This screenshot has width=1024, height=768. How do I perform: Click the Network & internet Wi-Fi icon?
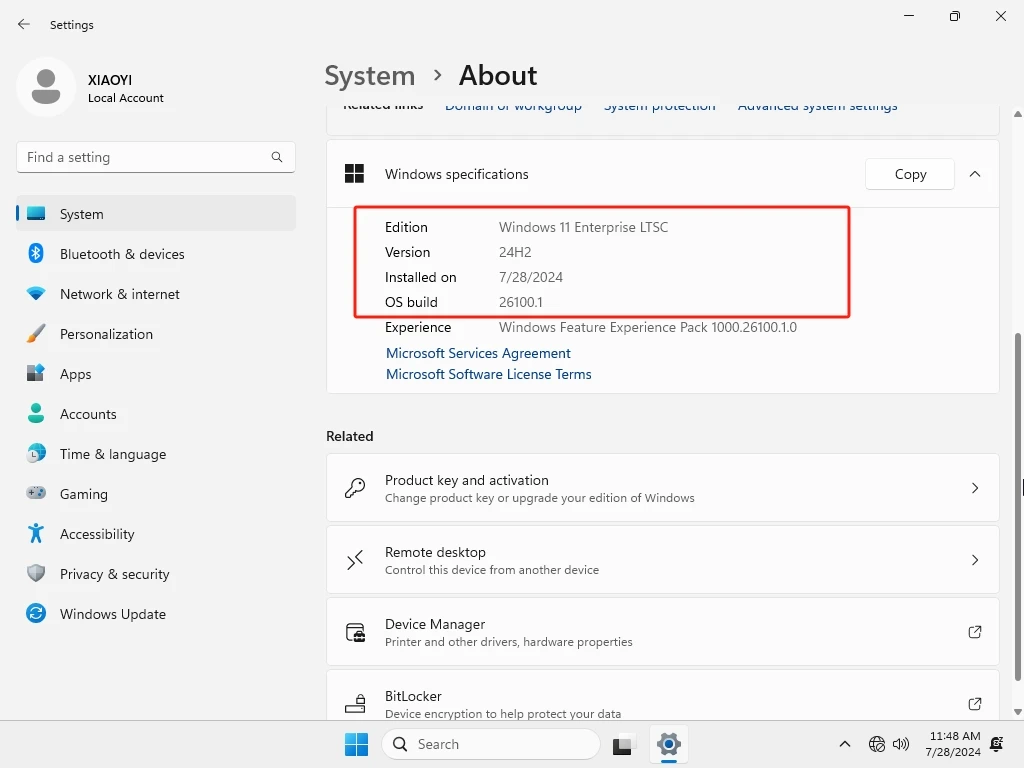(36, 293)
